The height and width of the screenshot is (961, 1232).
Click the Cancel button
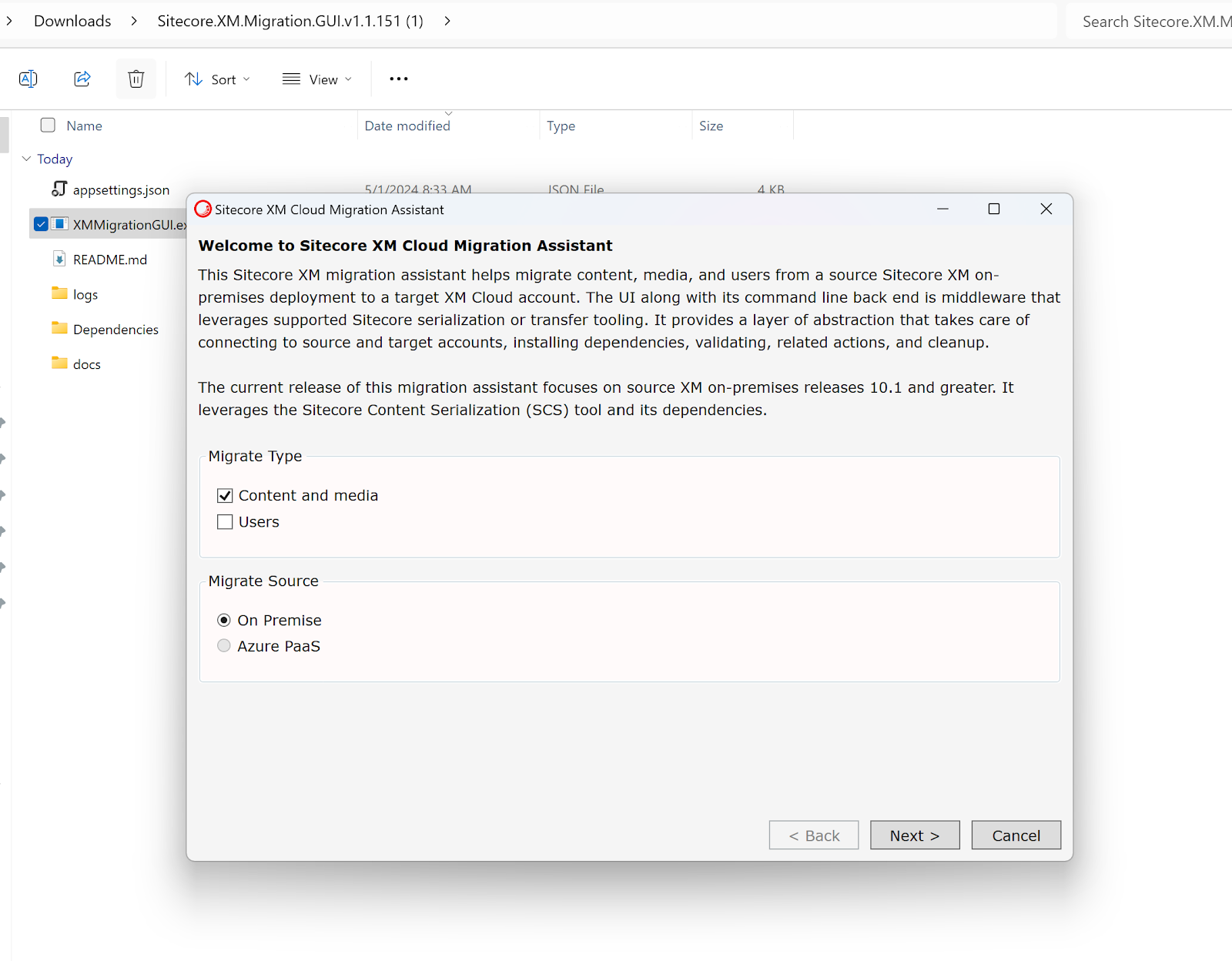pos(1016,835)
